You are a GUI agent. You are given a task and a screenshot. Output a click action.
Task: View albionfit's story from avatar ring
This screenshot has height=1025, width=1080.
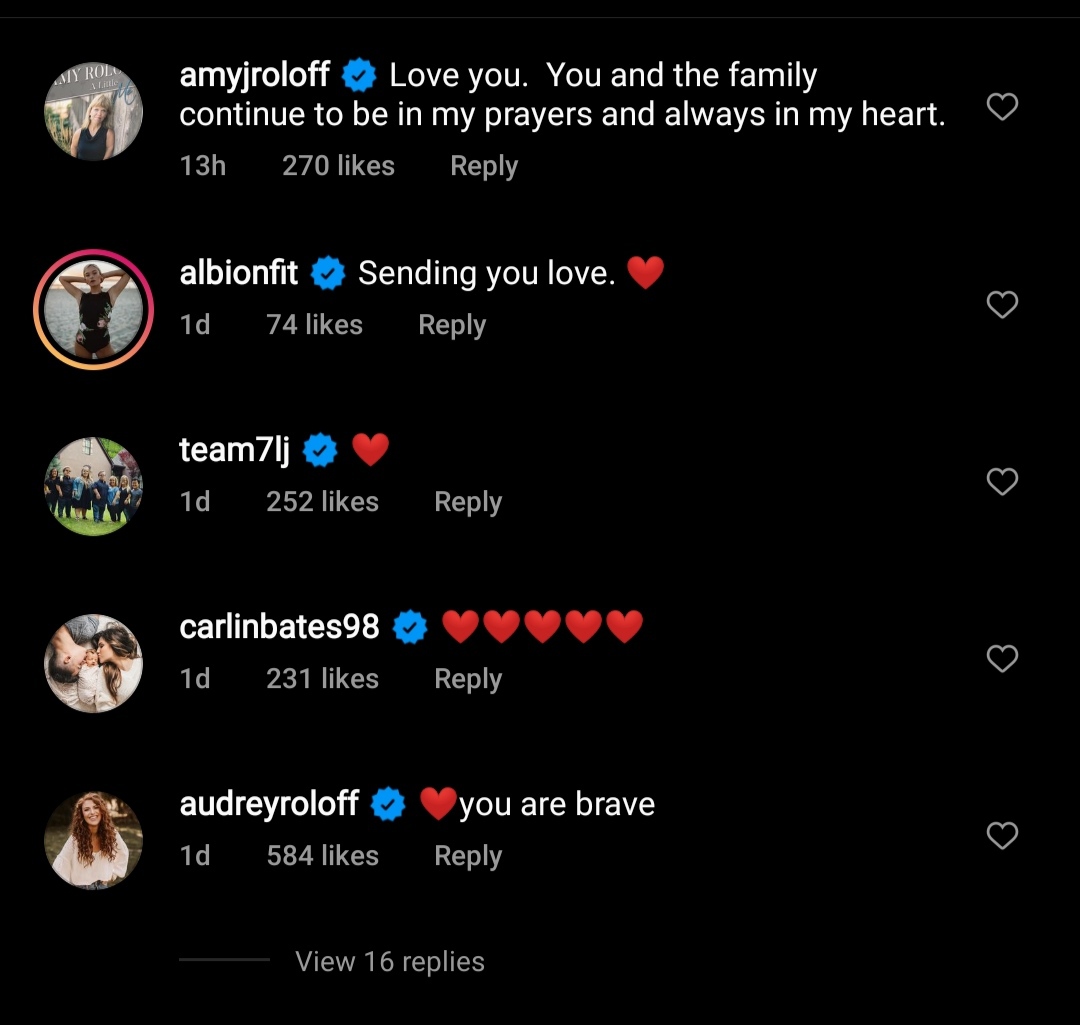coord(93,309)
